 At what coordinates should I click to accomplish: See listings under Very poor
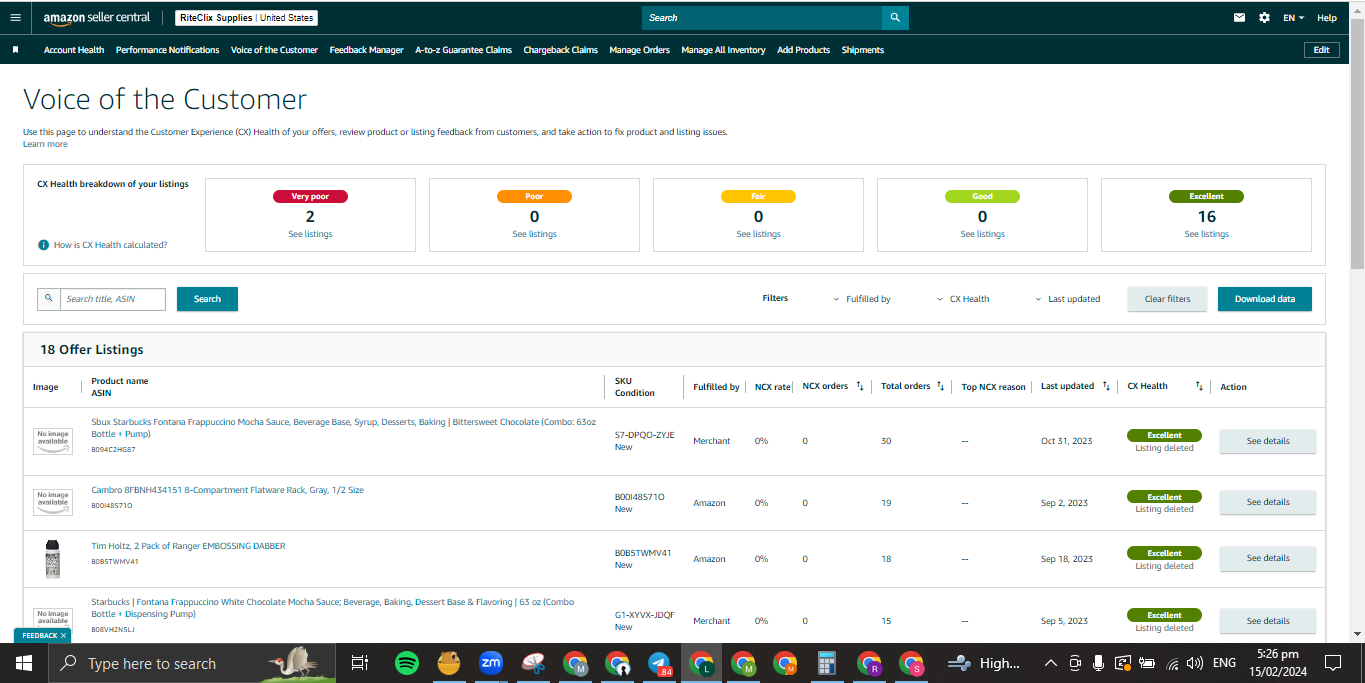310,234
